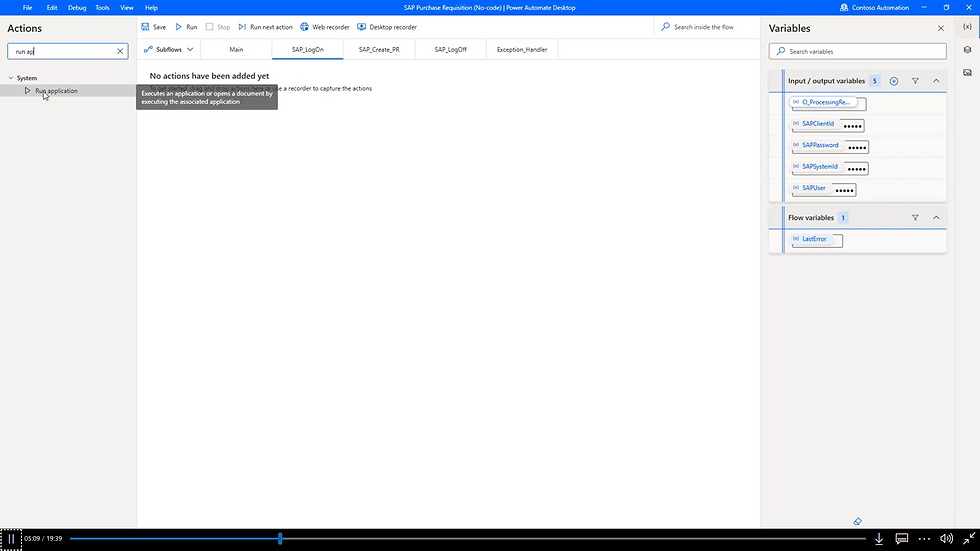Open the Edit menu

(52, 7)
